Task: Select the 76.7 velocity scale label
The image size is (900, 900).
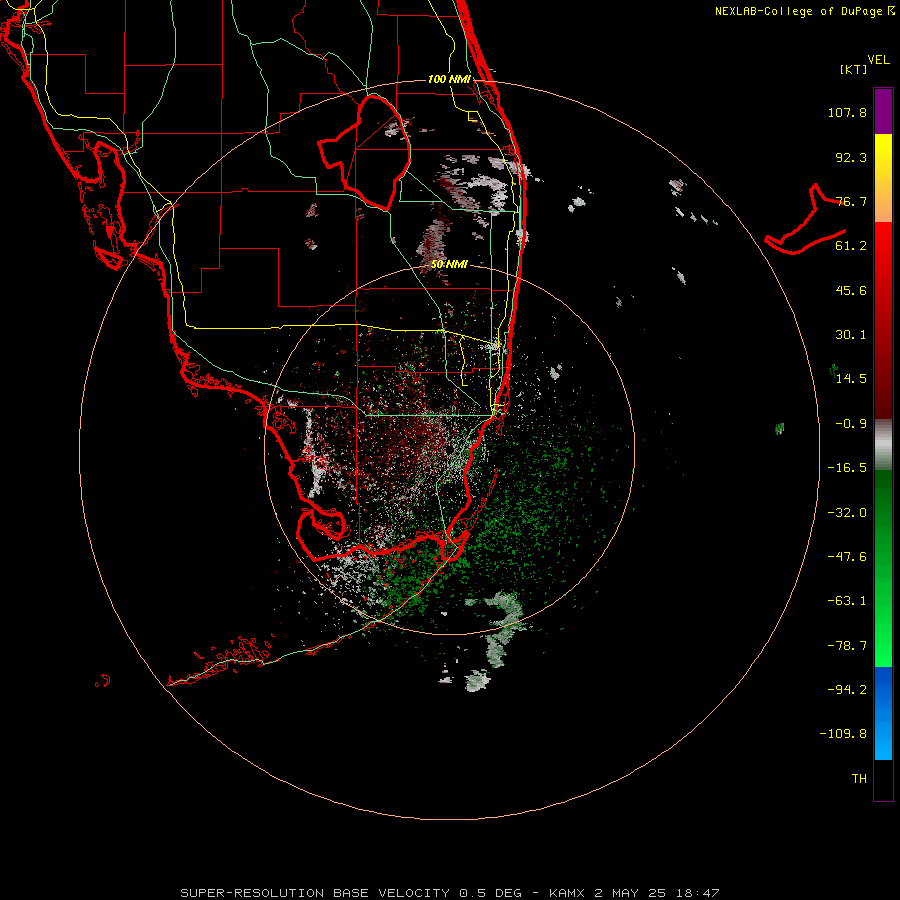Action: pos(851,201)
